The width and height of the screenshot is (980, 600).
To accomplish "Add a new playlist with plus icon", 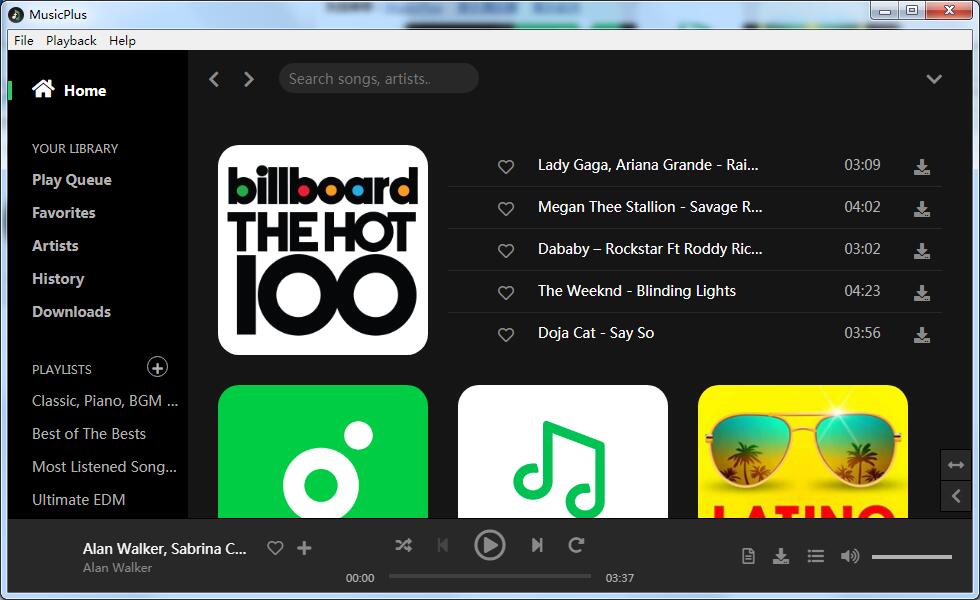I will 157,367.
